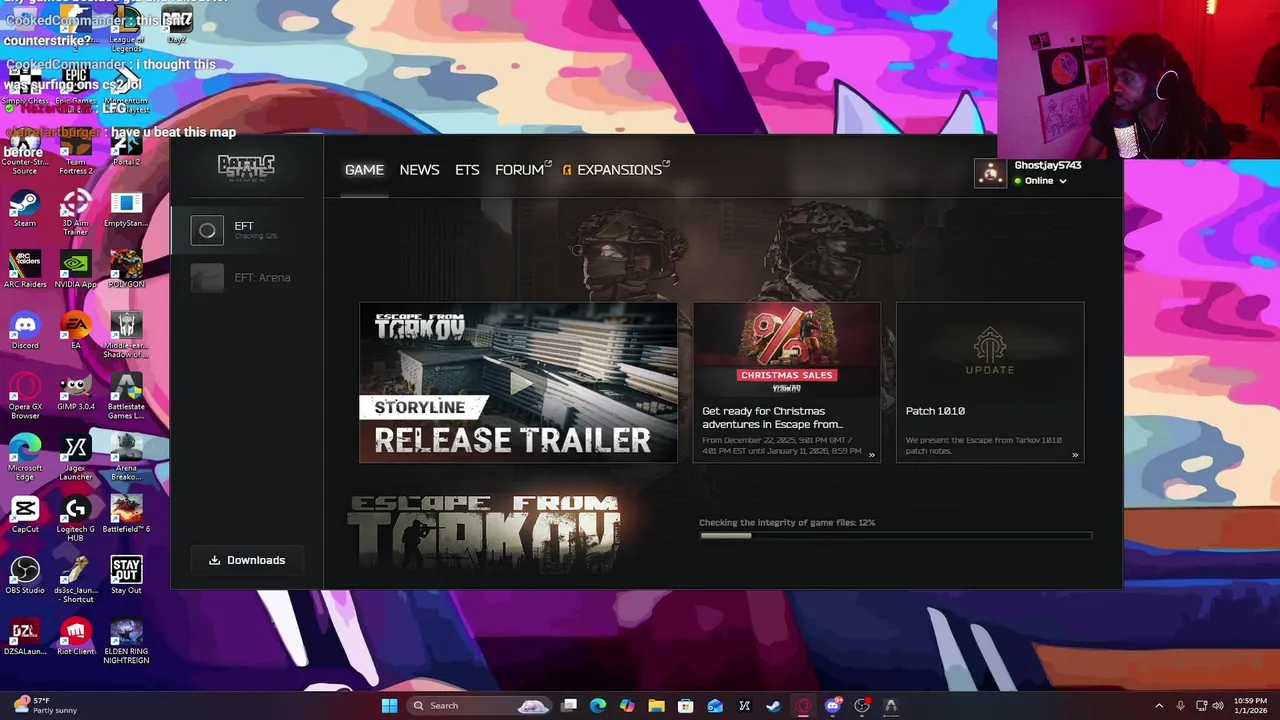
Task: Open POLYGON desktop shortcut
Action: pos(126,270)
